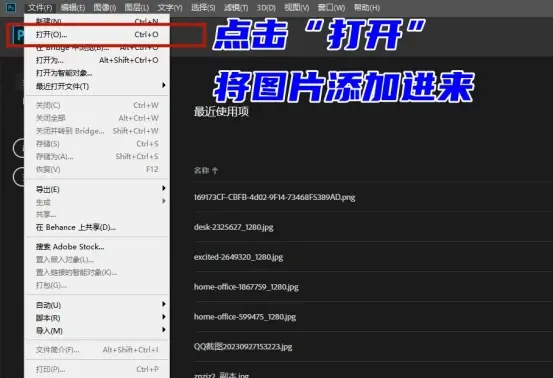Sort recent files by 名称 column header

tap(206, 171)
